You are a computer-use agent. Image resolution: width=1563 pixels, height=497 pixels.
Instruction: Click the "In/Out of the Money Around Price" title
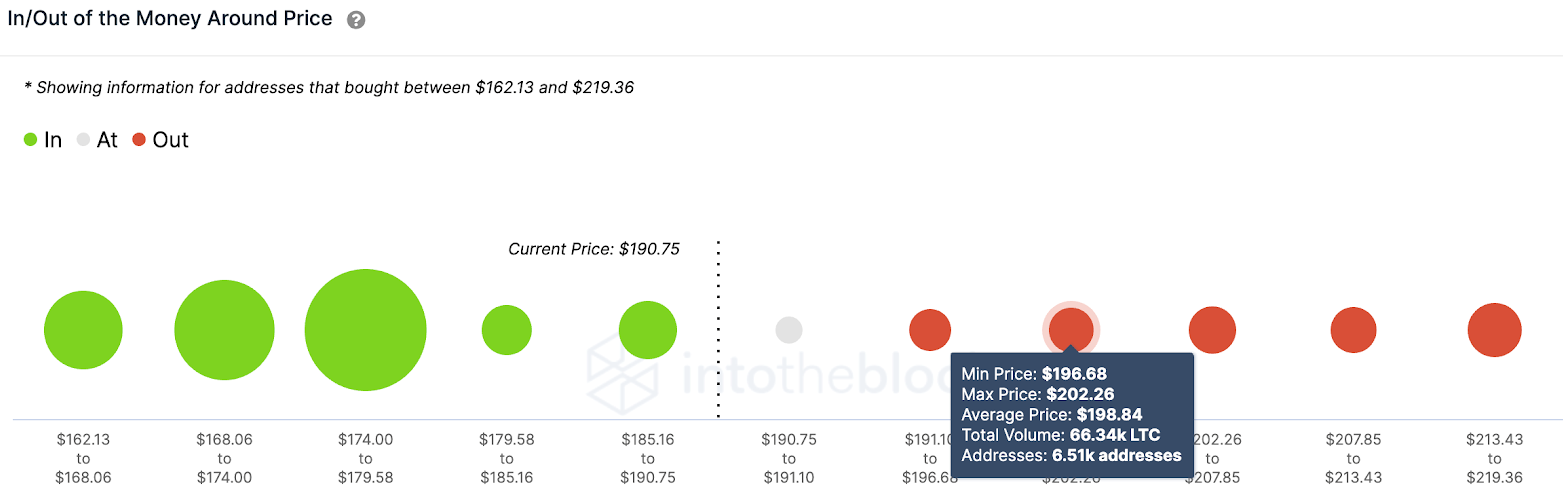pos(170,19)
